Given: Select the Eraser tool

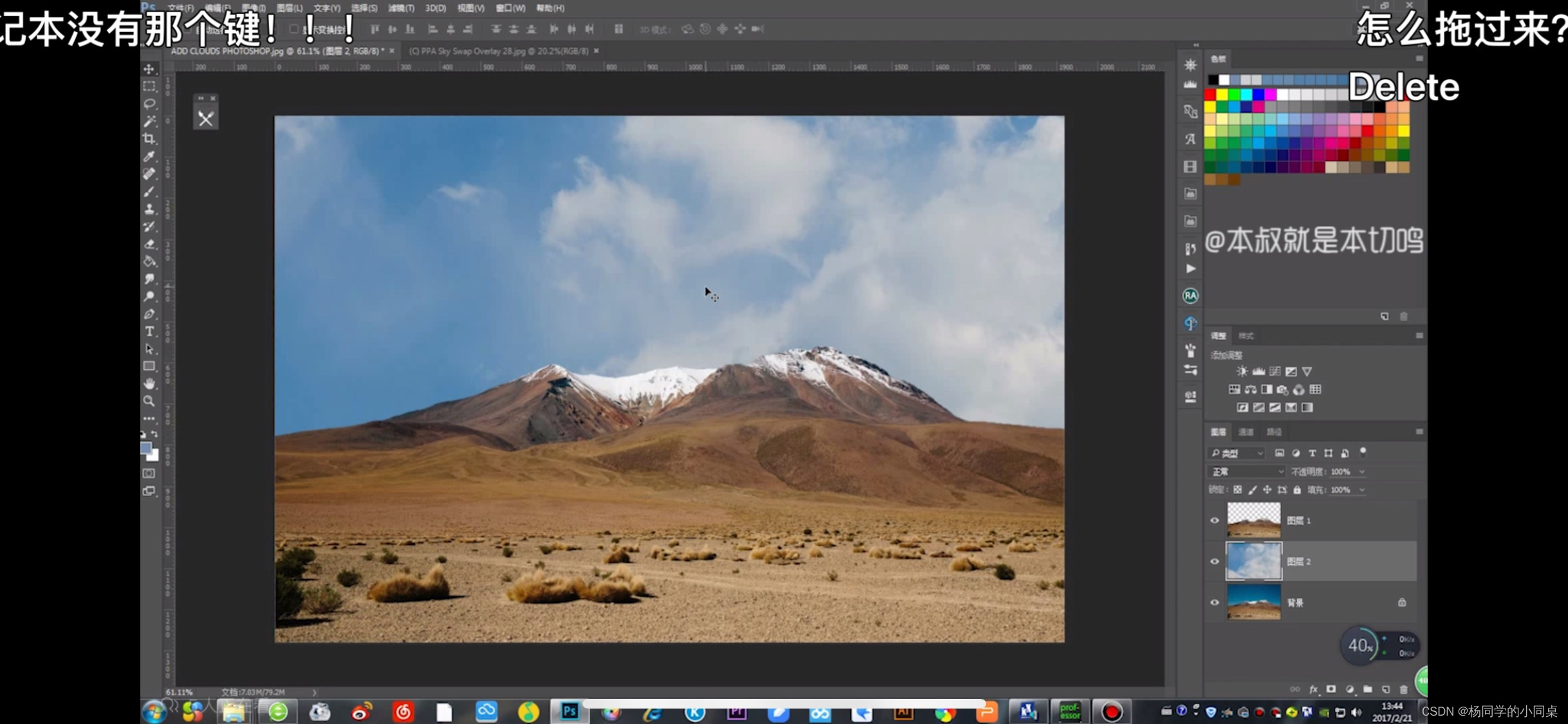Looking at the screenshot, I should pyautogui.click(x=149, y=244).
